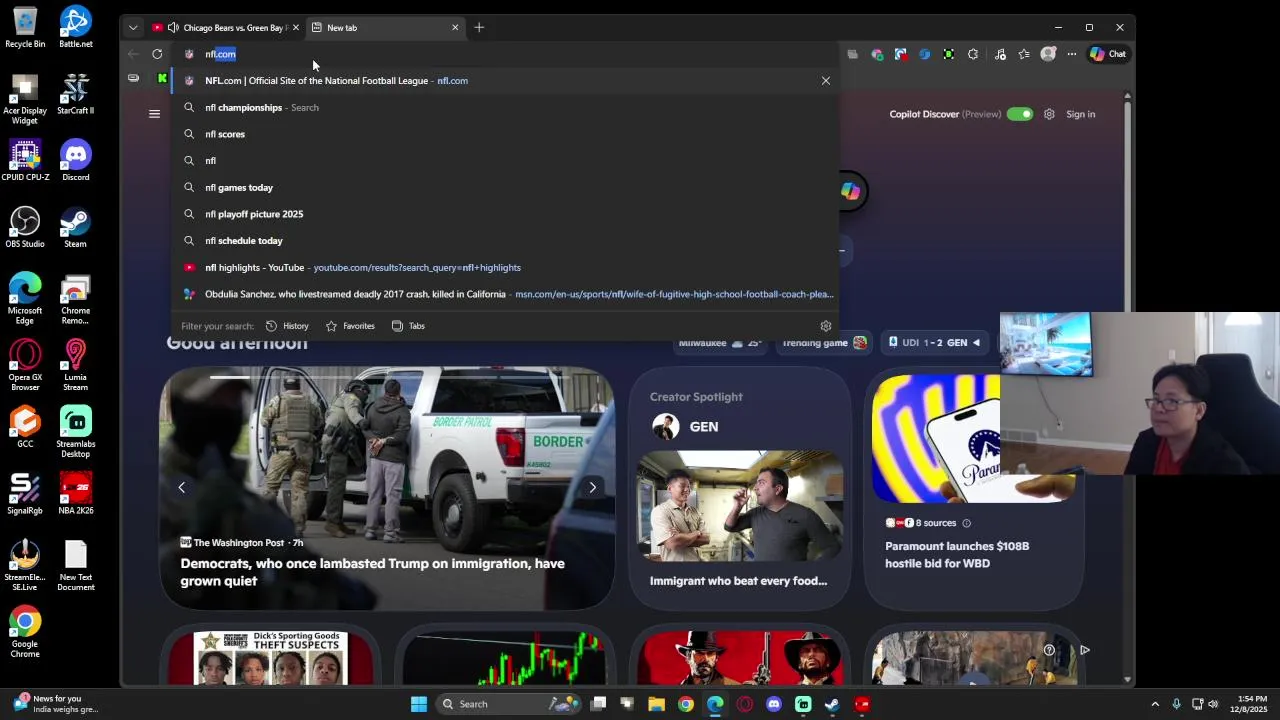Open the new tab plus button
Image resolution: width=1280 pixels, height=720 pixels.
tap(479, 27)
